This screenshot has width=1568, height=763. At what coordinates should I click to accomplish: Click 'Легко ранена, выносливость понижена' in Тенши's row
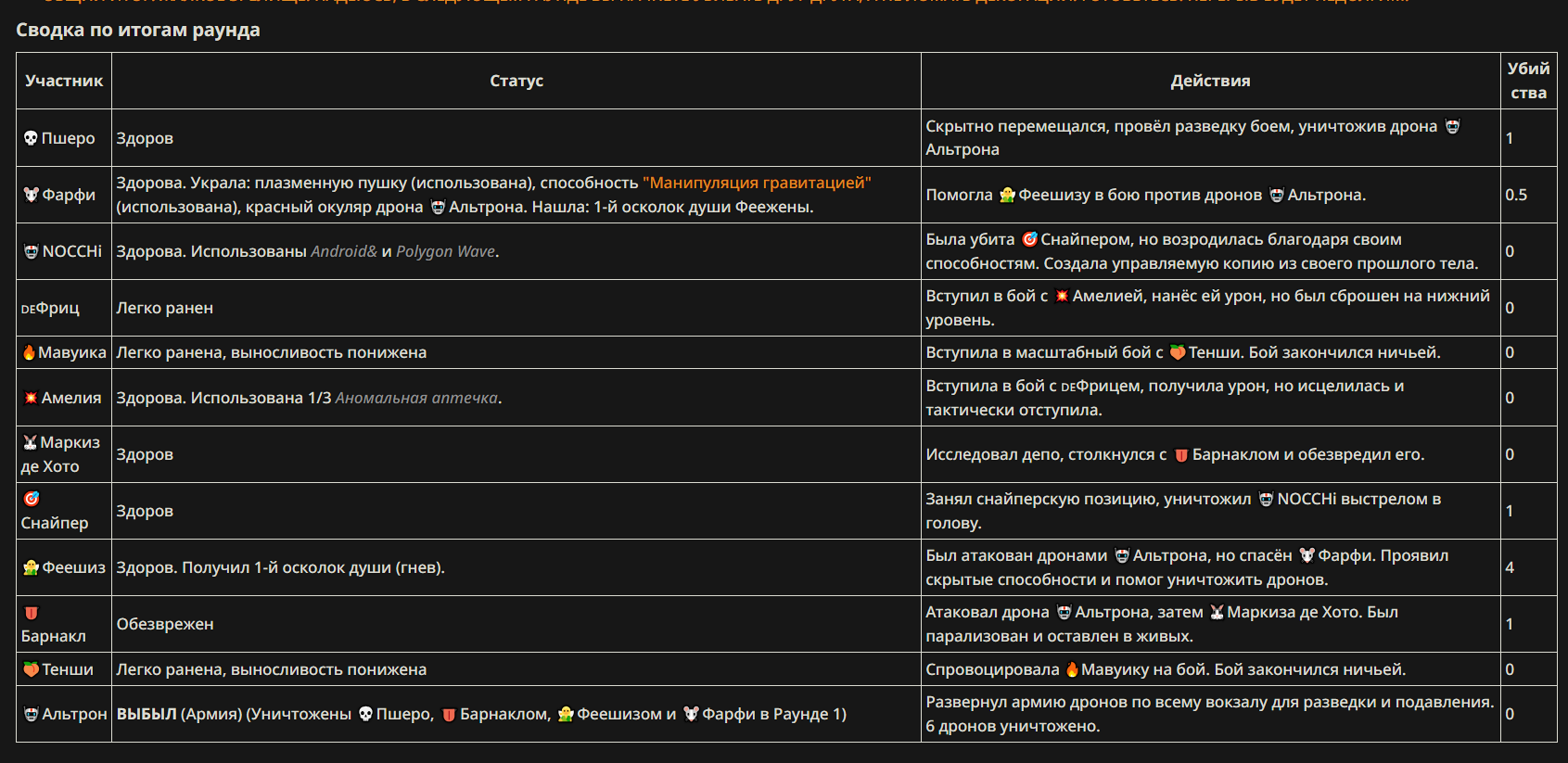[272, 669]
